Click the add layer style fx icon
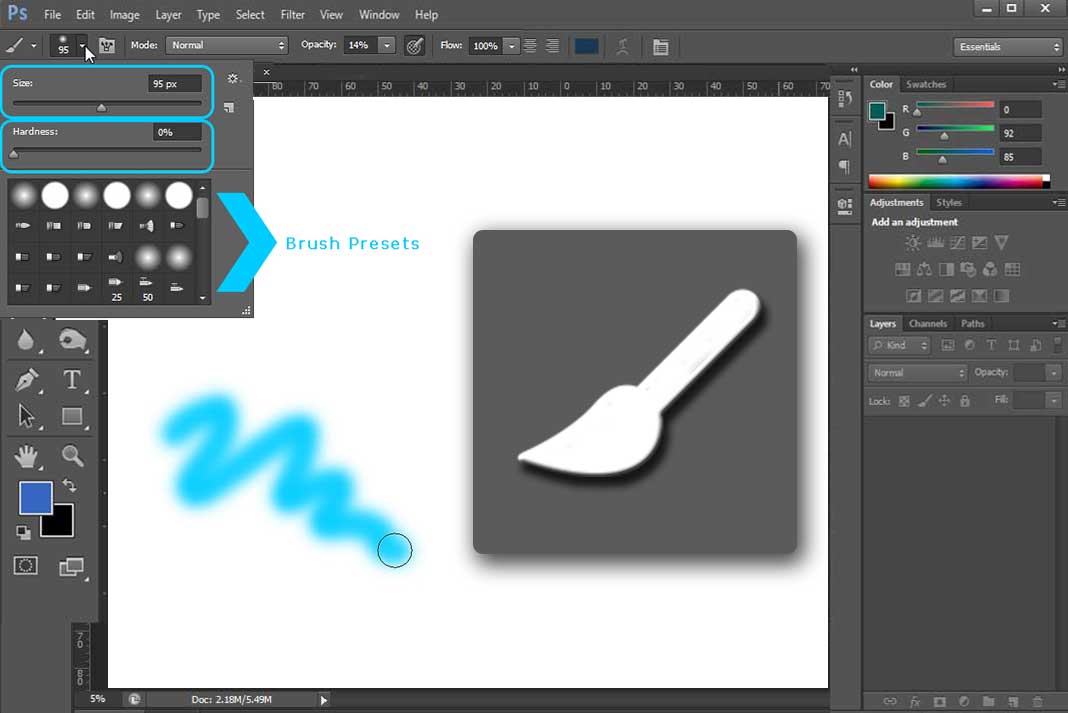Image resolution: width=1068 pixels, height=713 pixels. tap(915, 701)
